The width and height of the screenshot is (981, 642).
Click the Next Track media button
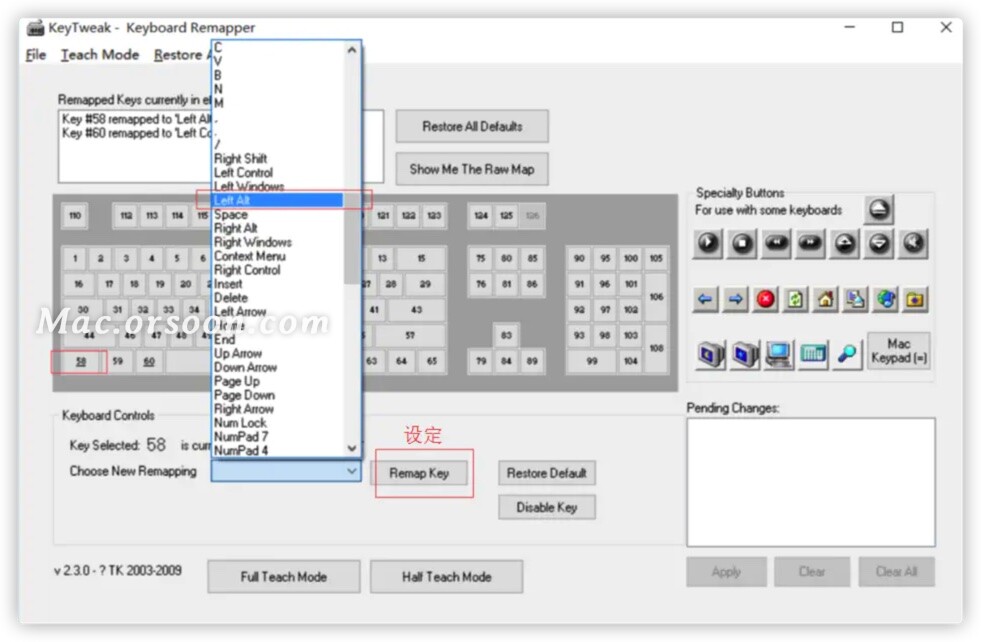[x=811, y=243]
